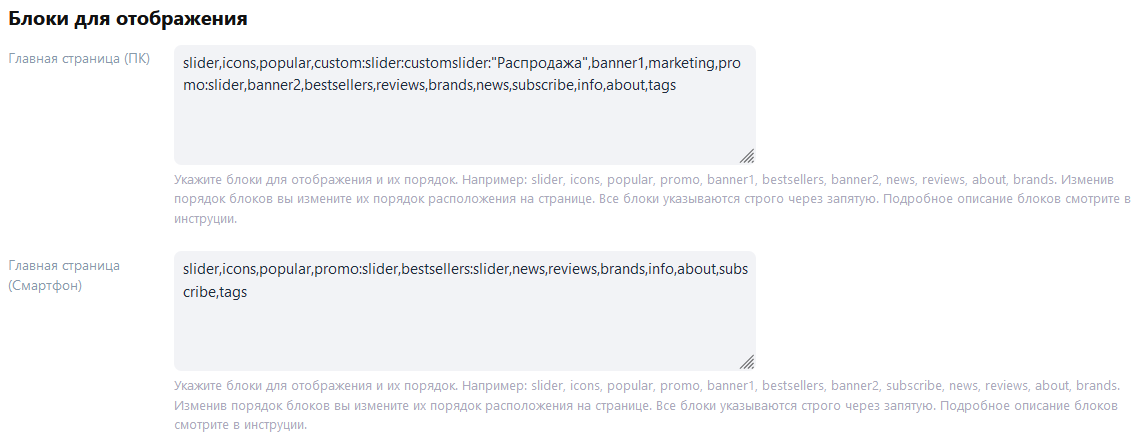Place cursor on brands in Смартфон field
Image resolution: width=1131 pixels, height=445 pixels.
click(x=622, y=269)
